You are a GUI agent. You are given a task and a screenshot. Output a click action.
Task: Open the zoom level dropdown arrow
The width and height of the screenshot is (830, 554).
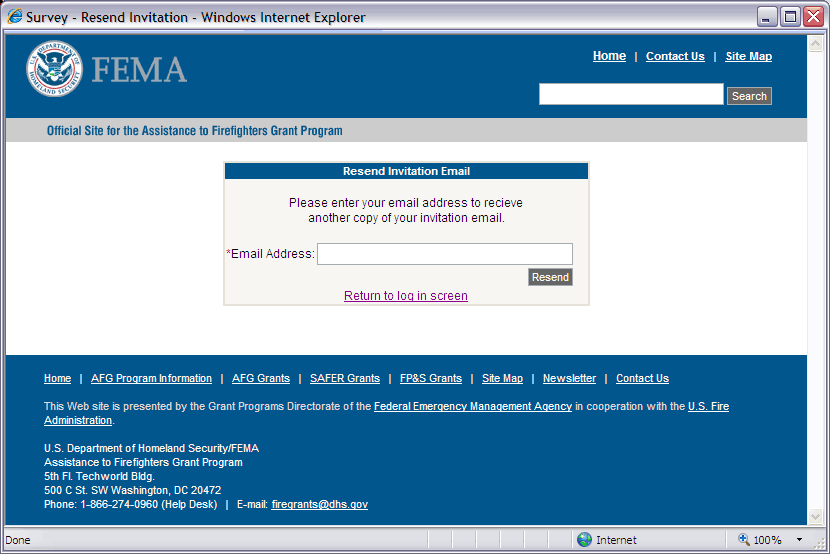(799, 540)
